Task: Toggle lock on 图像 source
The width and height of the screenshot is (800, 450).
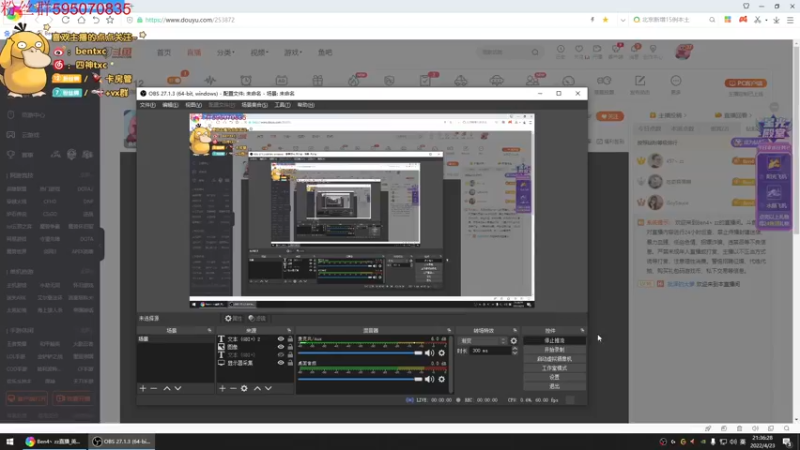Action: point(290,347)
